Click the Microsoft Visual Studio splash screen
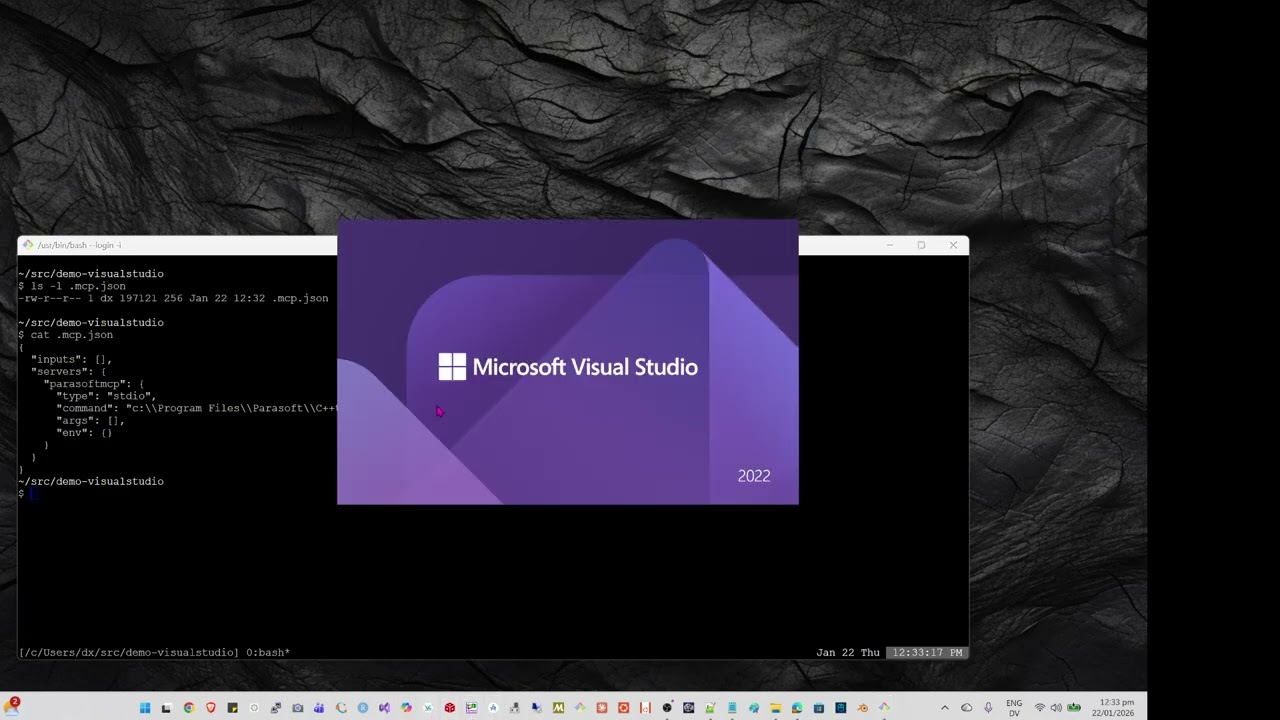Image resolution: width=1280 pixels, height=720 pixels. 568,362
